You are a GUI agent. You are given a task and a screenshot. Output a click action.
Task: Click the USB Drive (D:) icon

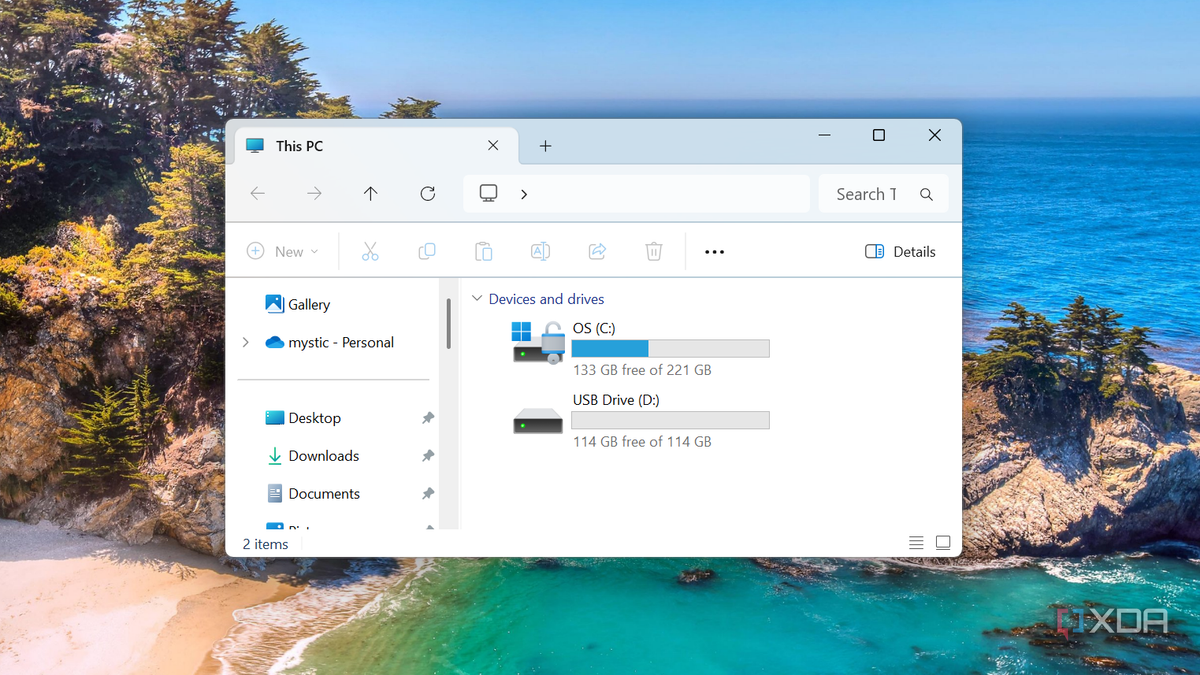point(538,420)
